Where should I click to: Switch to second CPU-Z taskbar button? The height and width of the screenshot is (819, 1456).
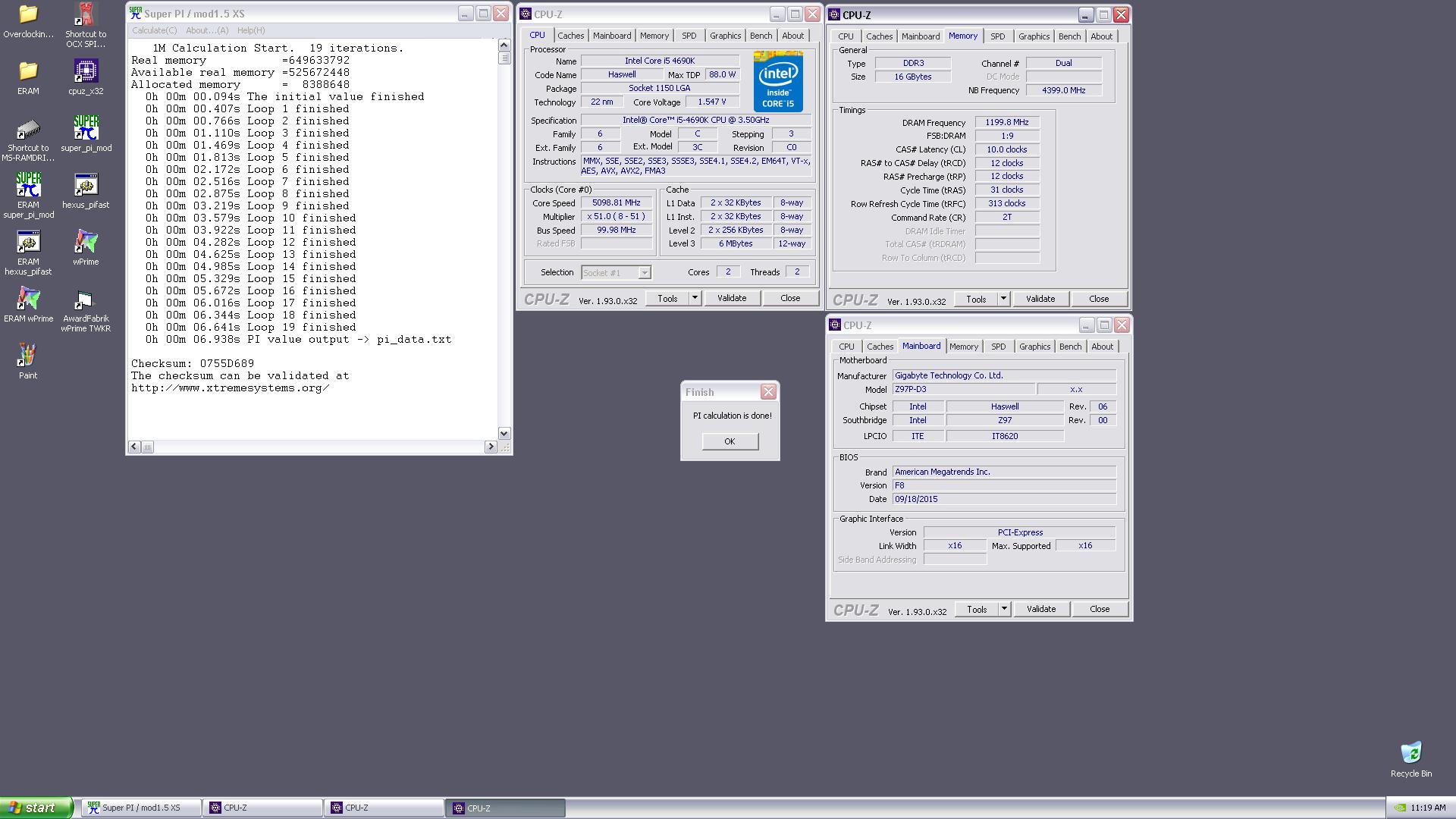384,808
